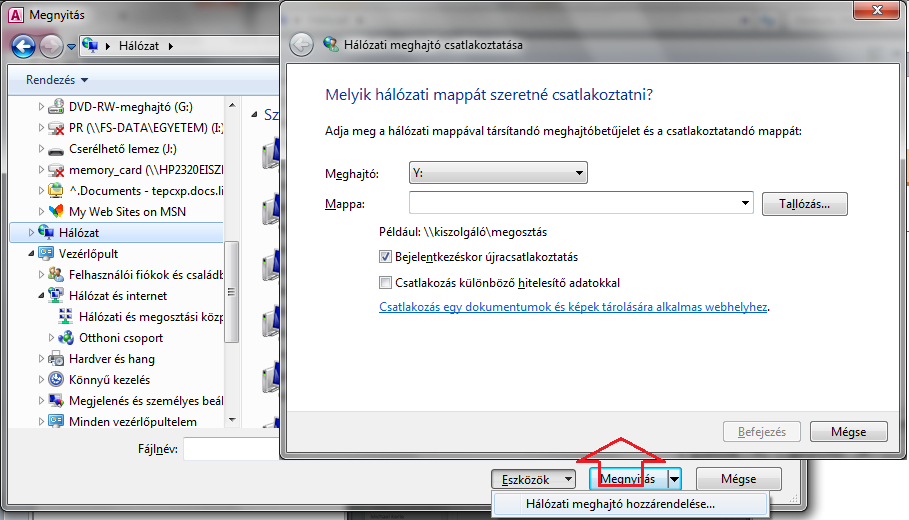909x520 pixels.
Task: Collapse the group header arrow in file list
Action: [254, 115]
